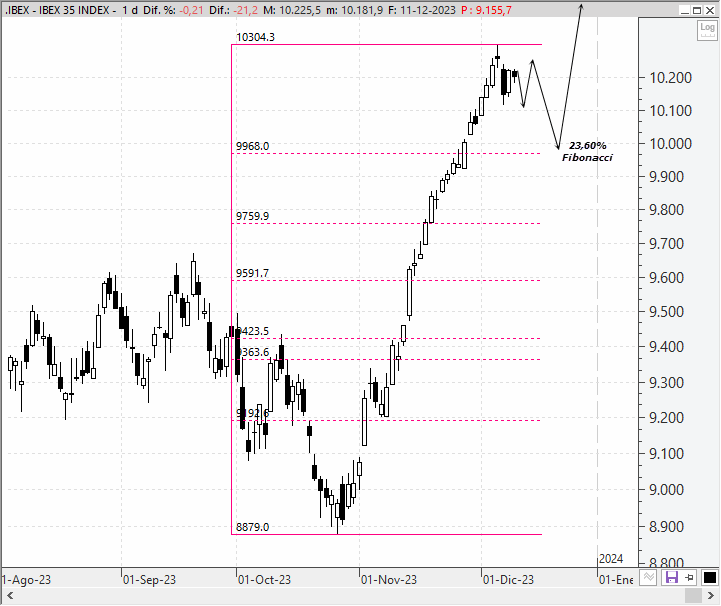The height and width of the screenshot is (606, 721).
Task: Click the 'M: 10.225,5' maximum value
Action: [292, 10]
